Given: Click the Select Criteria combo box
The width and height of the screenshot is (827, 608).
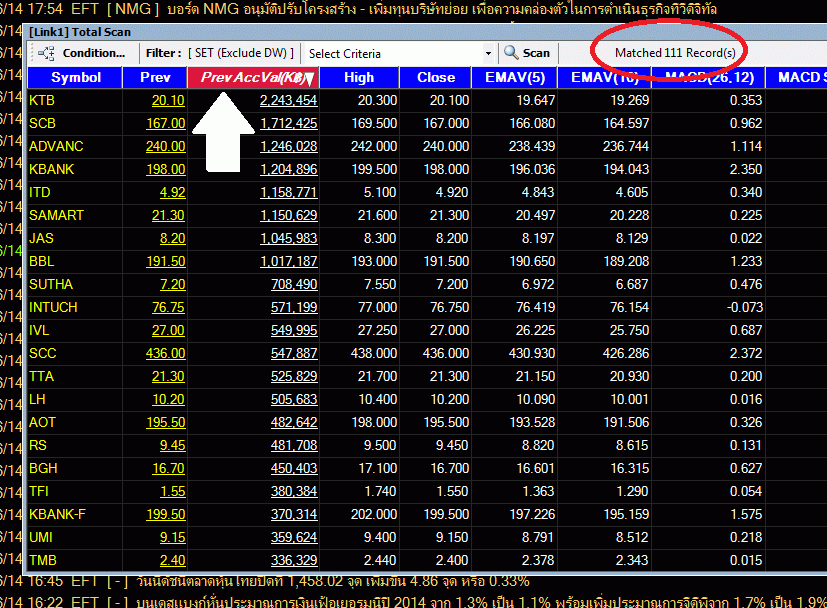Looking at the screenshot, I should (399, 53).
